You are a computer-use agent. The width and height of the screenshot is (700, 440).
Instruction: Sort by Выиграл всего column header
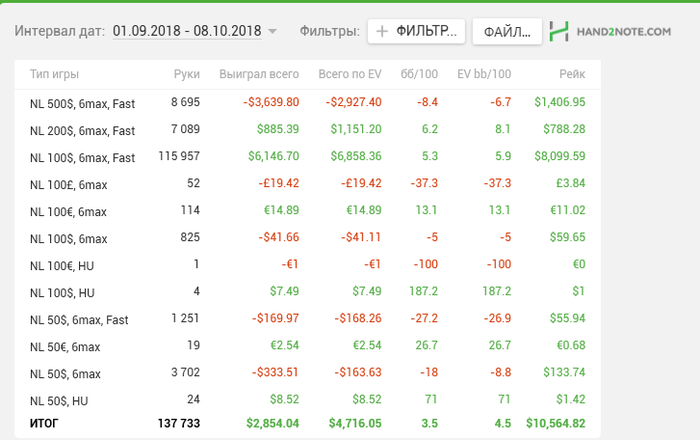[259, 74]
